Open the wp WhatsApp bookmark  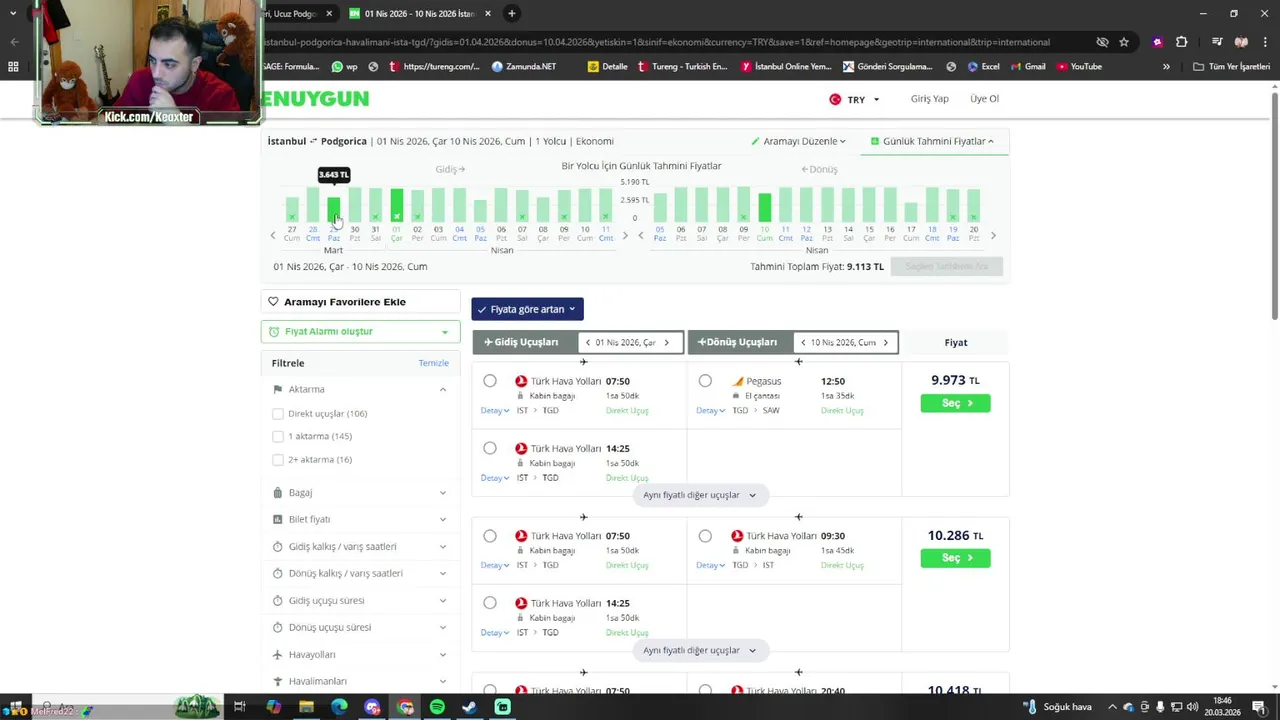point(344,67)
